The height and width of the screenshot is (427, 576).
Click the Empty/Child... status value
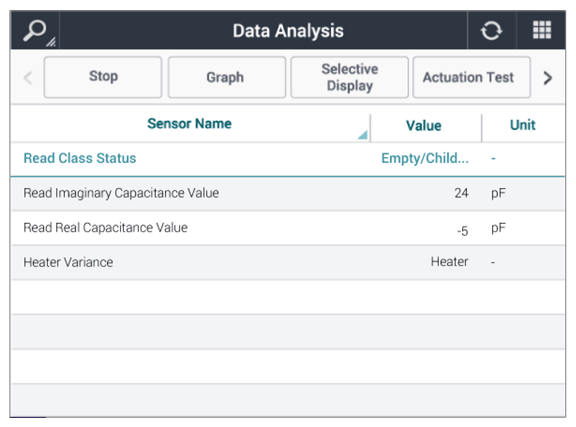click(x=425, y=158)
